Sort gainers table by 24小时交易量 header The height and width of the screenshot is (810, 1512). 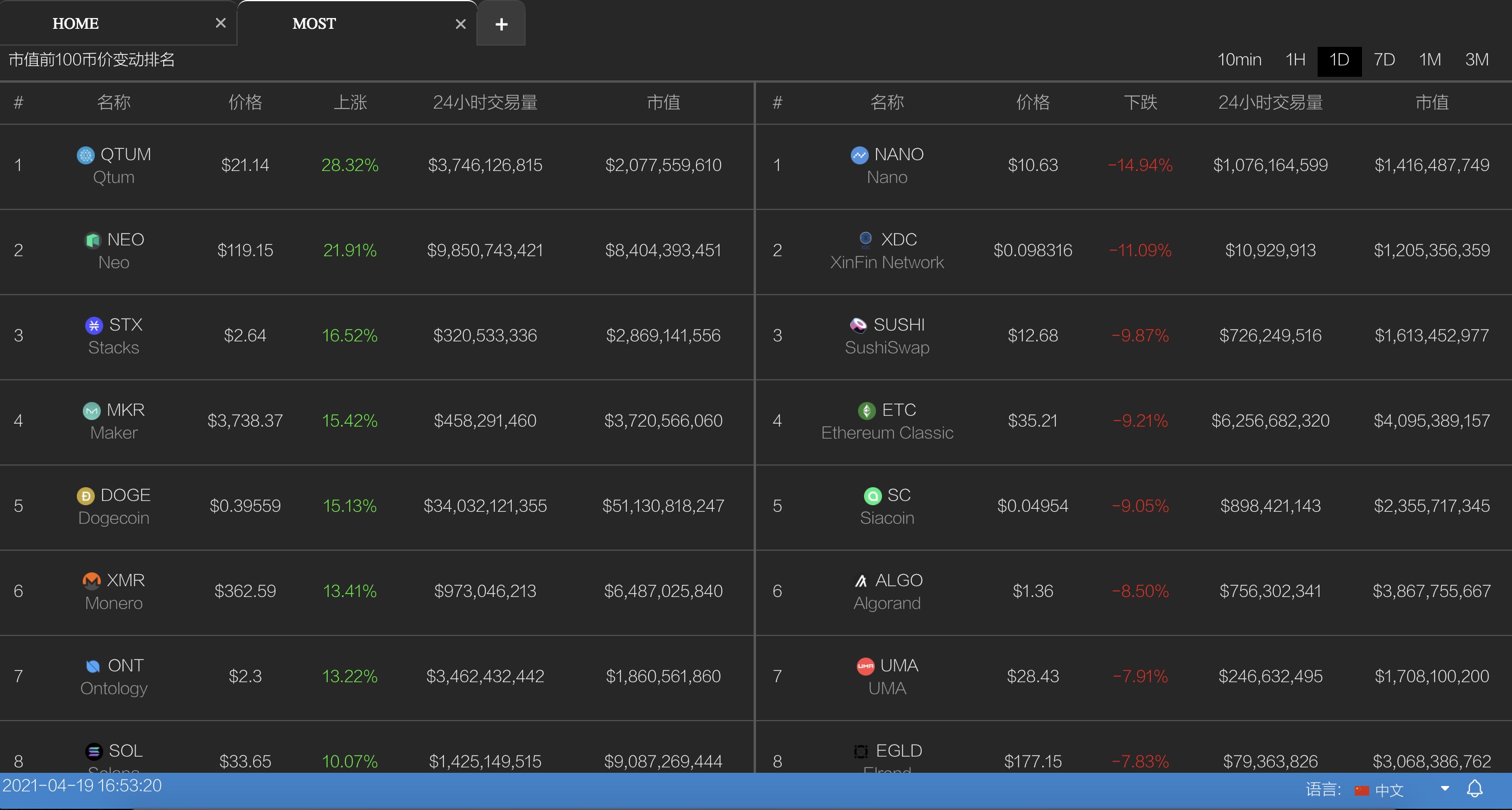coord(485,103)
